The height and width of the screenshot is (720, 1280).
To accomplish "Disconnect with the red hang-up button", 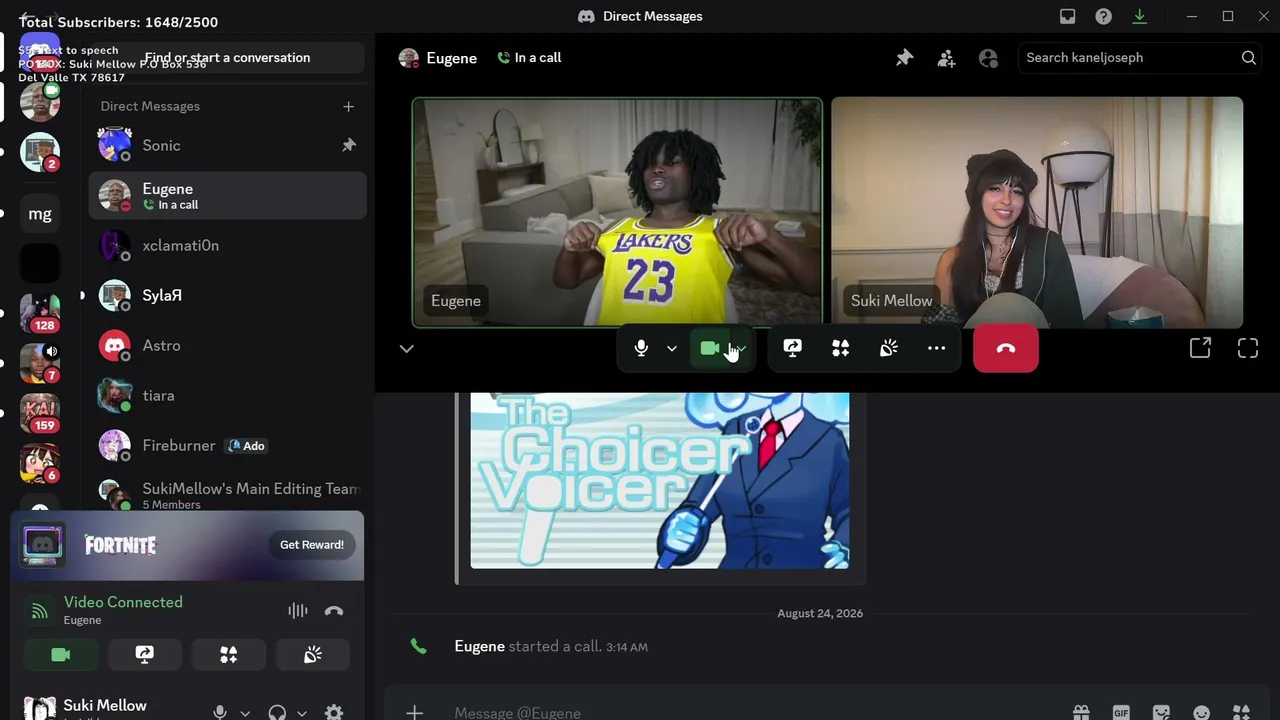I will click(1006, 348).
